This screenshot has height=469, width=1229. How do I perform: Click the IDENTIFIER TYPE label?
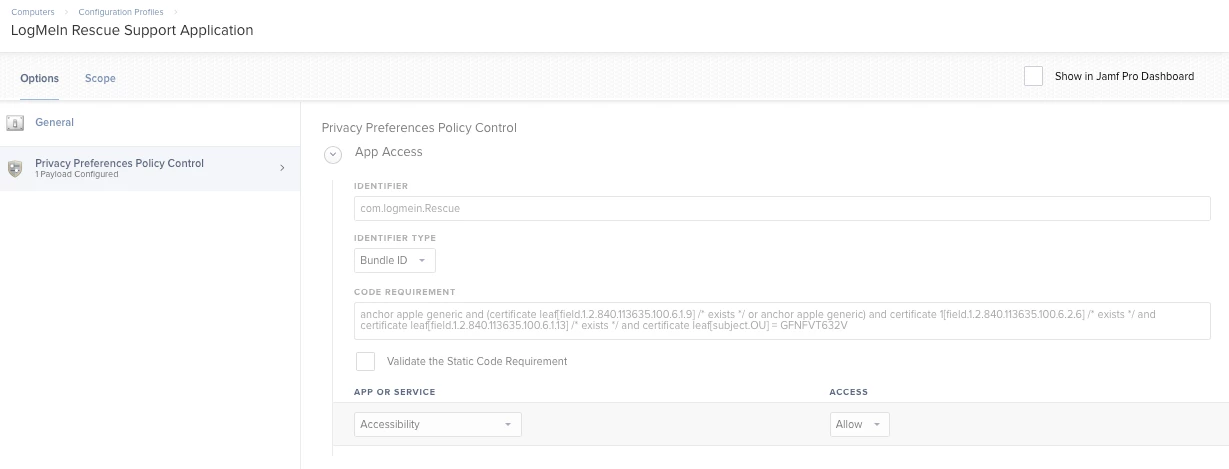(395, 238)
